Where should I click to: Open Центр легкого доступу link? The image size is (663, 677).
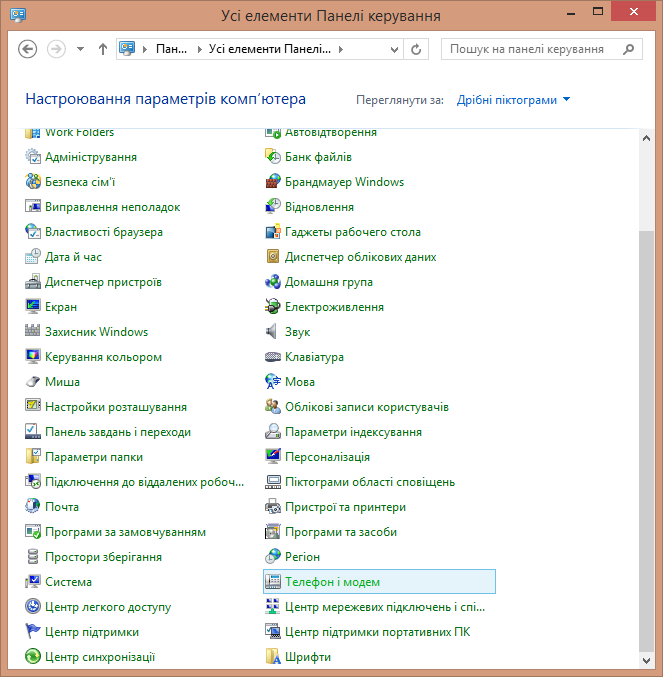point(108,607)
